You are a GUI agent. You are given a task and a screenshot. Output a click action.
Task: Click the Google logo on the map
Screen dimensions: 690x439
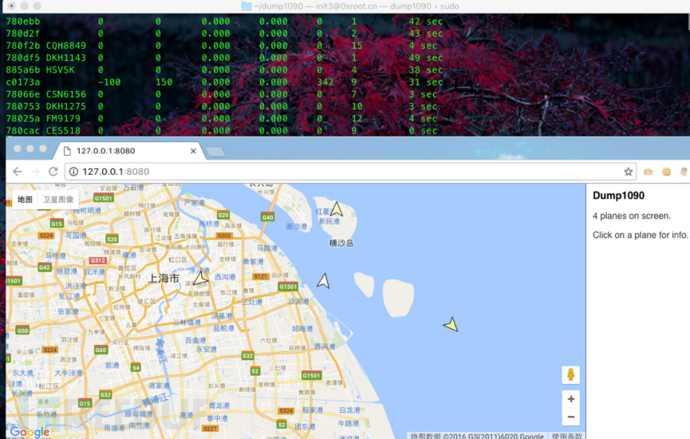pyautogui.click(x=29, y=431)
